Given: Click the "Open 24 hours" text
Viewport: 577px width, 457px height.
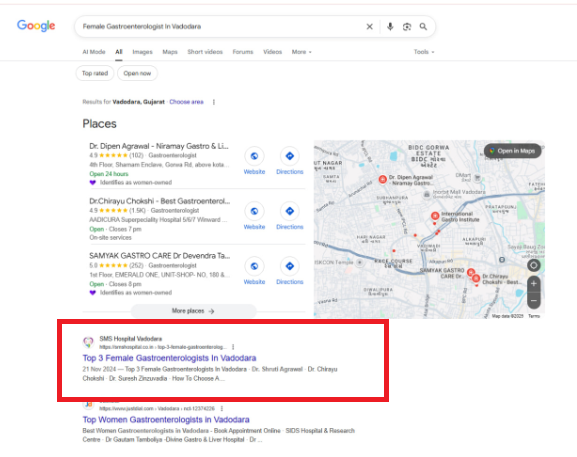Looking at the screenshot, I should [x=109, y=174].
